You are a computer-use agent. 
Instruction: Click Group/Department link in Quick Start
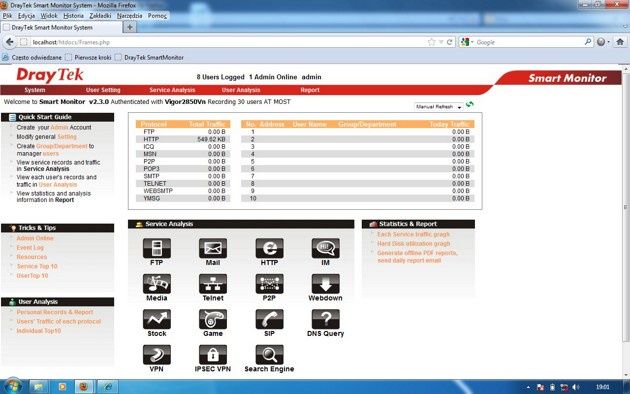61,146
